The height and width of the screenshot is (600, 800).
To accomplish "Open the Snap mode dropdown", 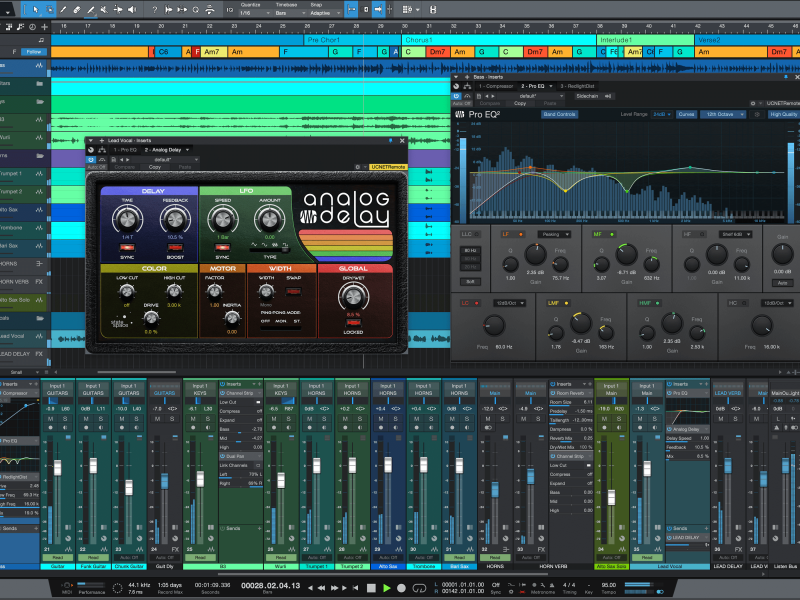I will (324, 13).
